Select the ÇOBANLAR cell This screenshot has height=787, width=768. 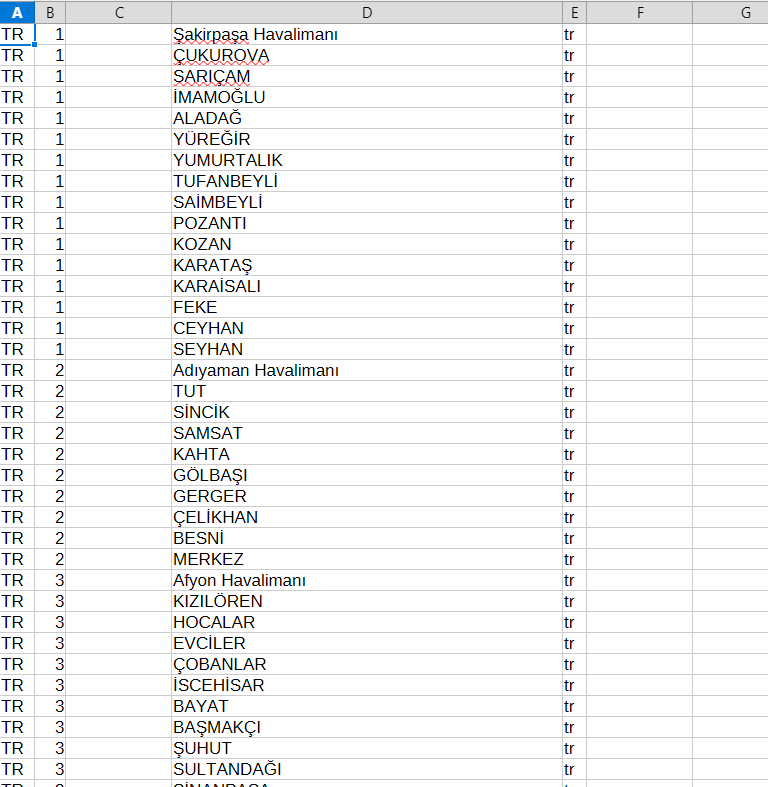(x=367, y=664)
